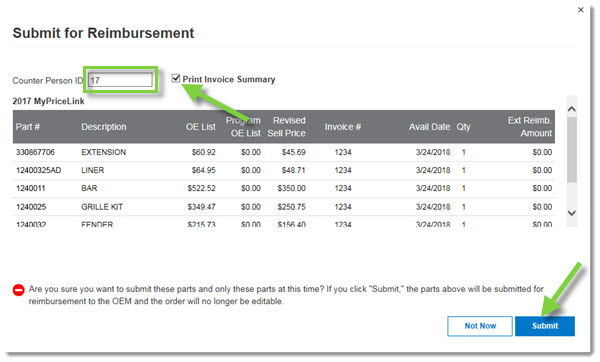This screenshot has width=600, height=362.
Task: Select part number 330867706
Action: pyautogui.click(x=35, y=152)
